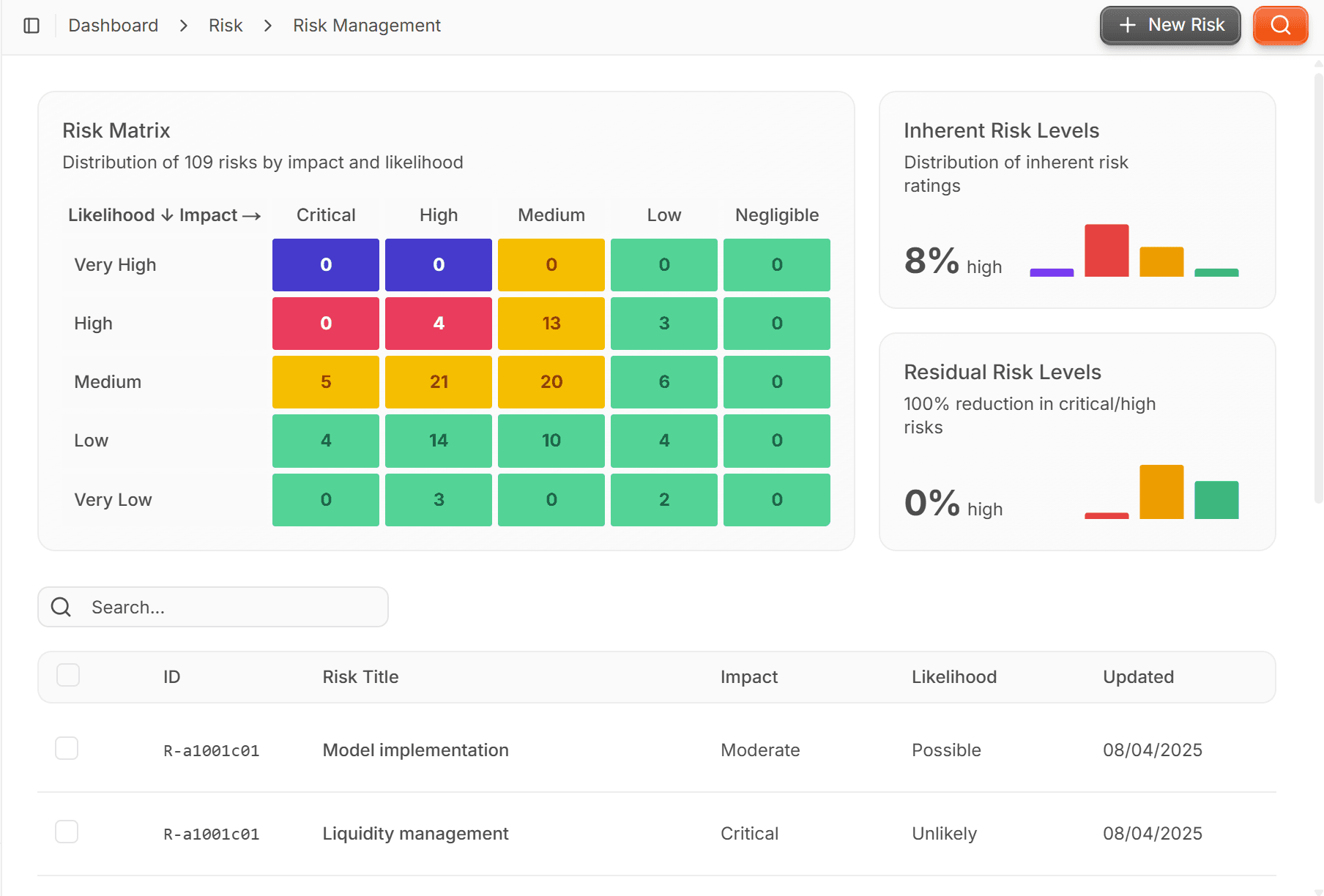Sort the table by Updated column
The height and width of the screenshot is (896, 1324).
coord(1137,676)
